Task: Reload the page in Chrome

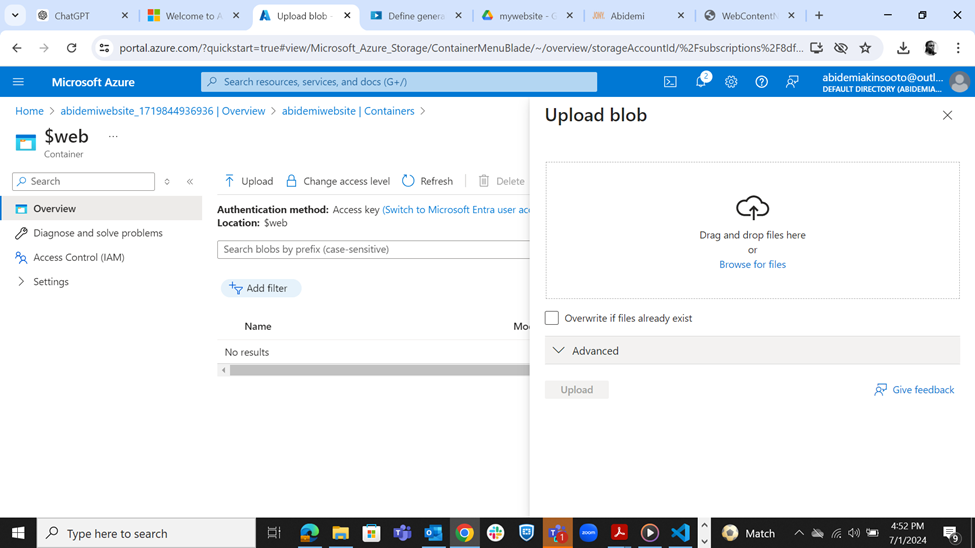Action: (72, 48)
